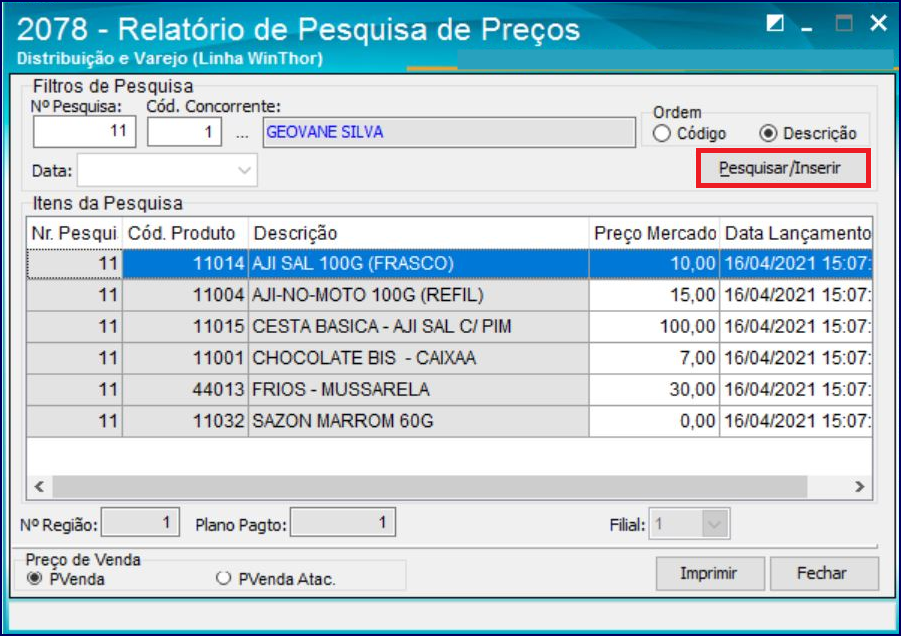The width and height of the screenshot is (901, 636).
Task: Click the market price 0,00 cell
Action: [x=654, y=421]
